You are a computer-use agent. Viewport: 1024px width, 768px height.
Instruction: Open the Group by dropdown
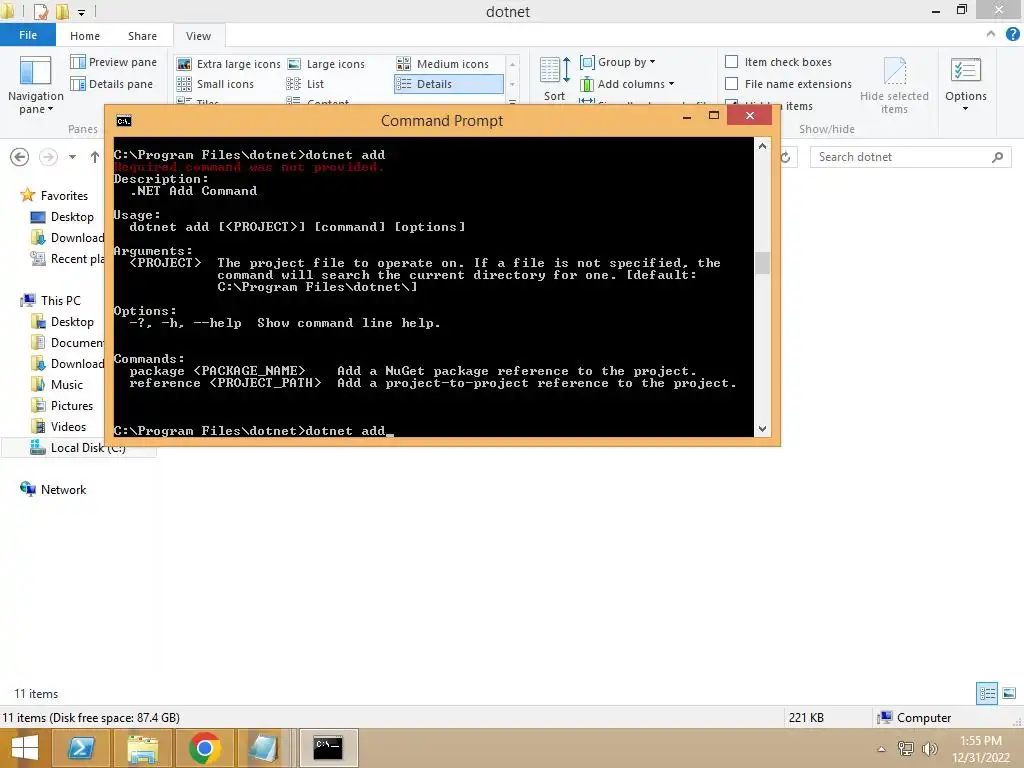pyautogui.click(x=617, y=62)
